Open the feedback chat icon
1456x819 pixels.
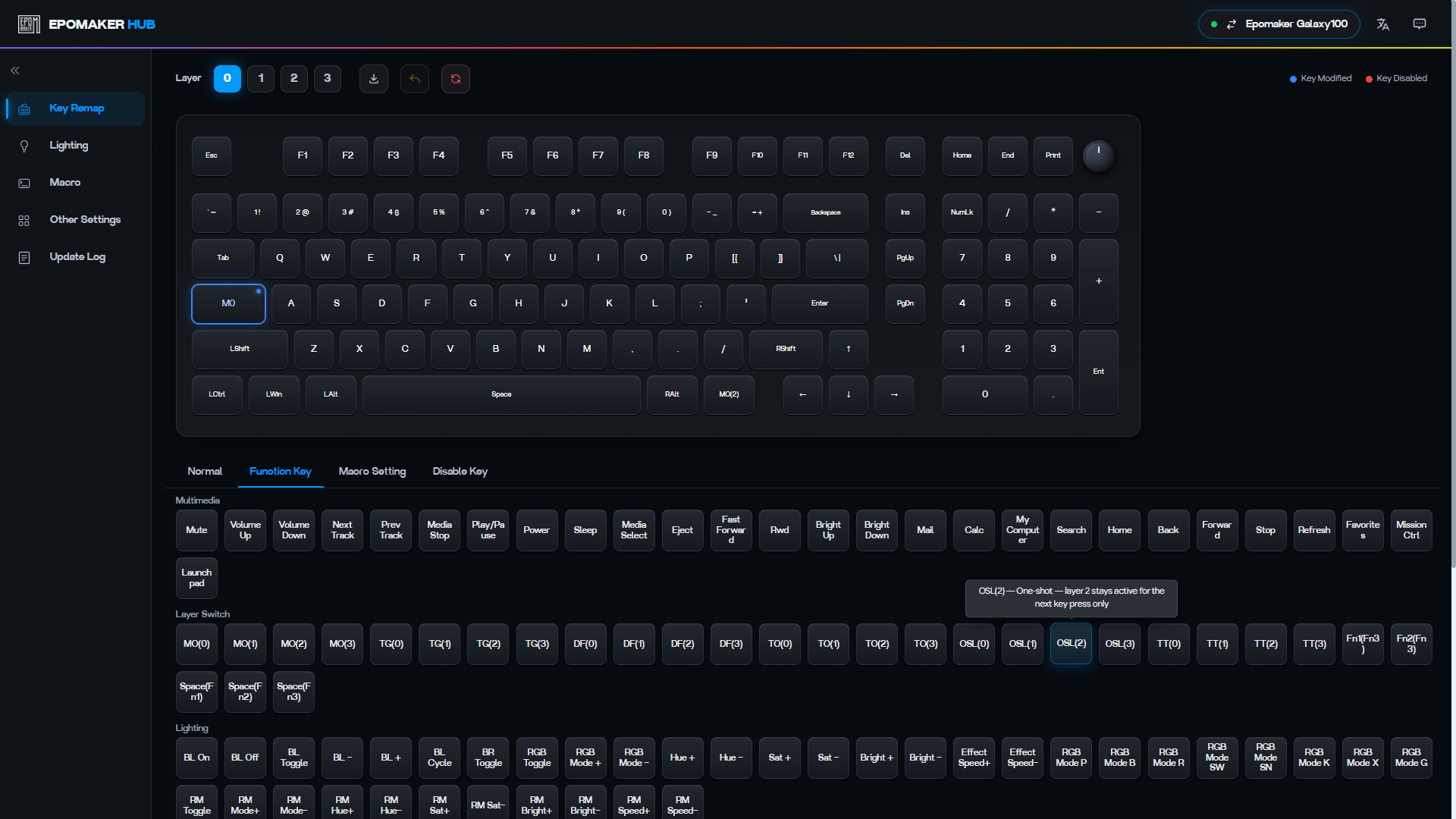click(x=1420, y=24)
